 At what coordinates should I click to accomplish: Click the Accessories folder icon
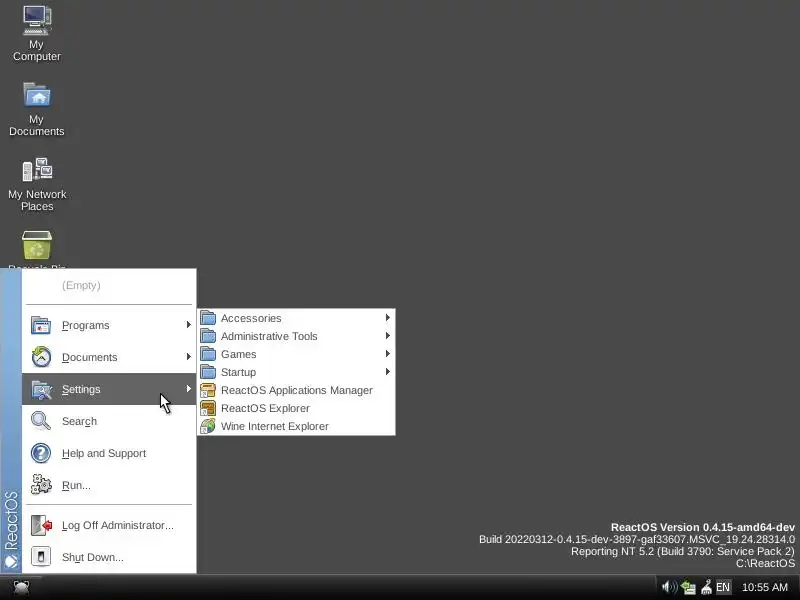pos(208,318)
